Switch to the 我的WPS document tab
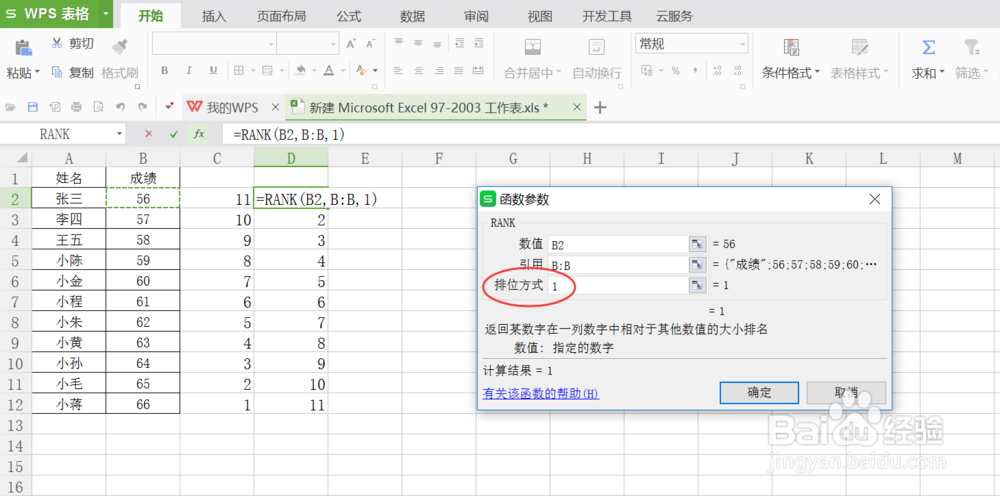The height and width of the screenshot is (496, 1000). (x=233, y=108)
